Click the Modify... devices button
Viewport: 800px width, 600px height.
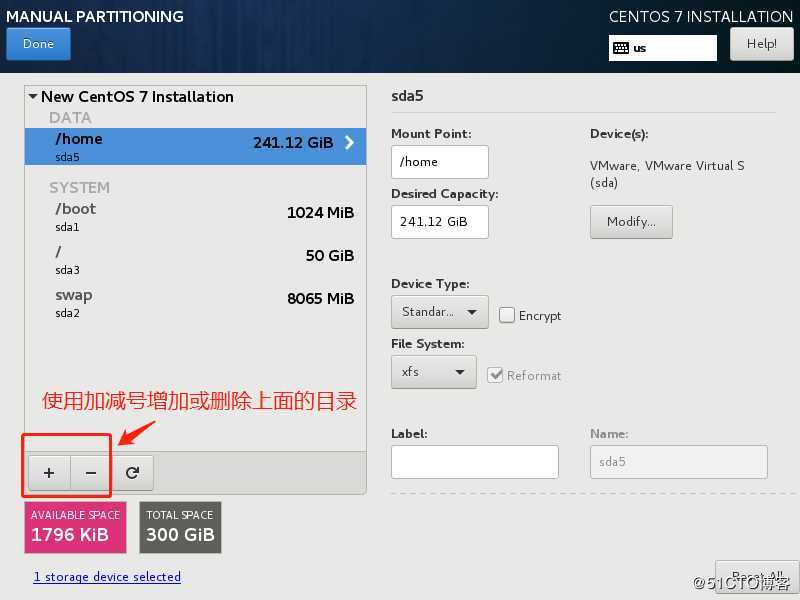(631, 222)
